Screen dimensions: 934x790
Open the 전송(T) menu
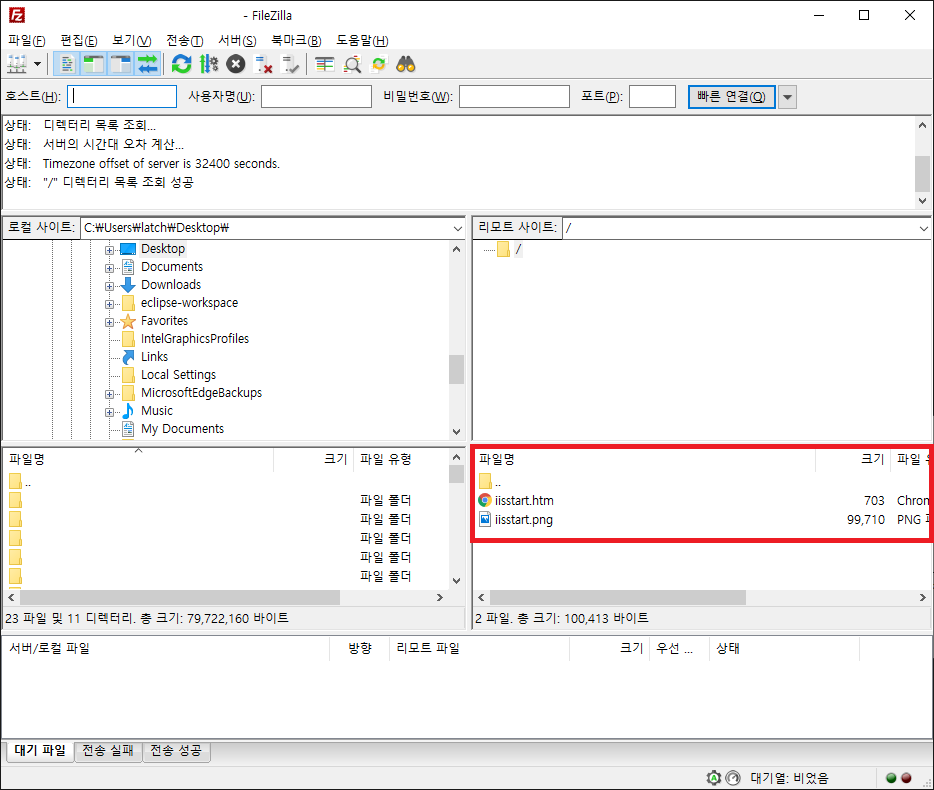pyautogui.click(x=185, y=40)
